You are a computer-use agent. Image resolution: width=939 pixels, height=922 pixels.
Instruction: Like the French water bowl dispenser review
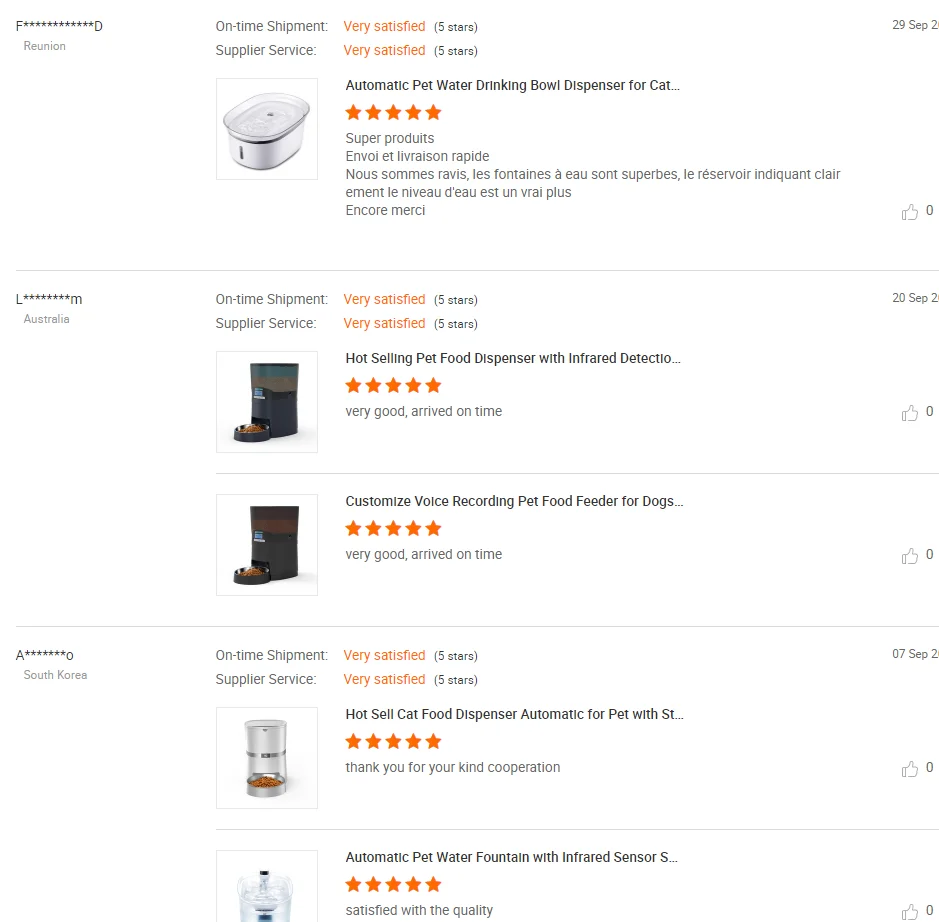point(909,212)
